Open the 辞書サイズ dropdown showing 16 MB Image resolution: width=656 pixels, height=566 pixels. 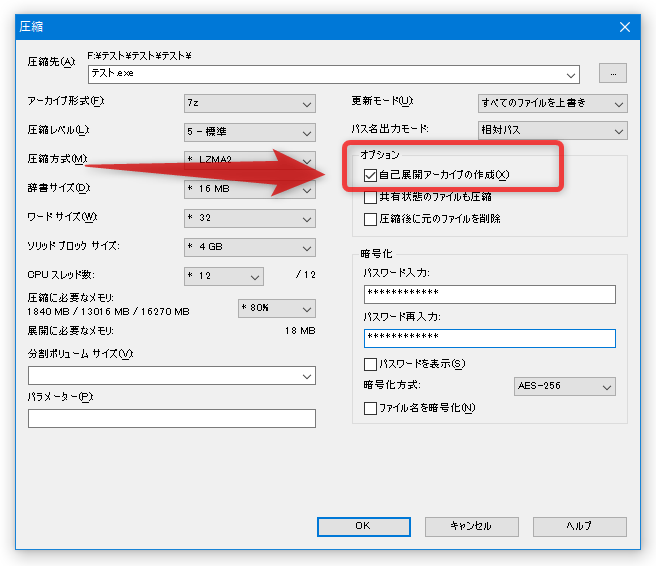[x=249, y=190]
